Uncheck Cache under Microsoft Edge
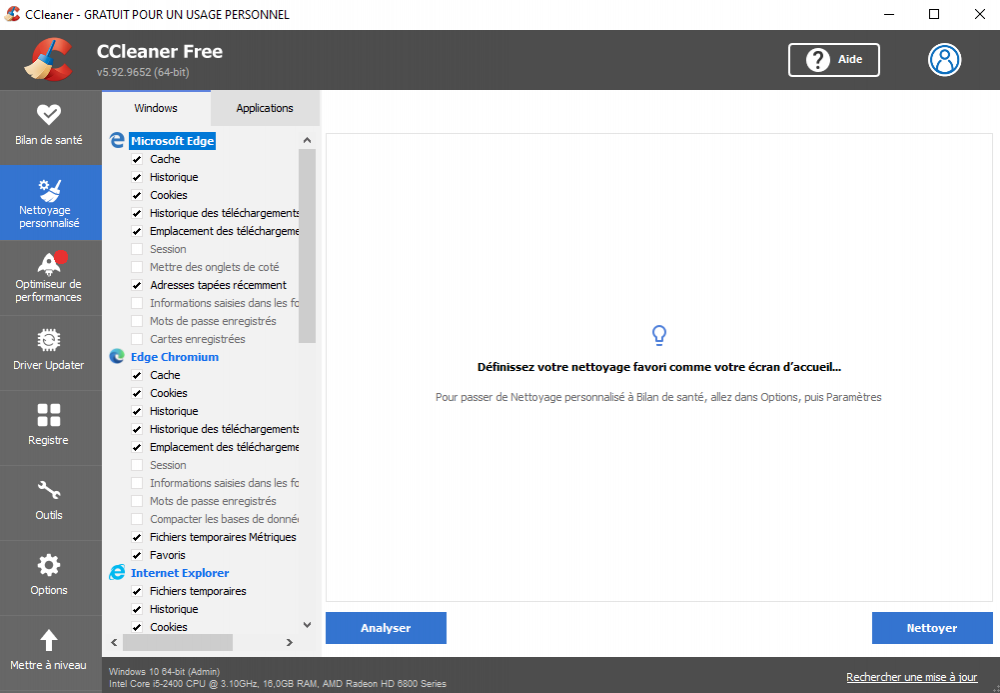The height and width of the screenshot is (693, 1000). pos(137,159)
